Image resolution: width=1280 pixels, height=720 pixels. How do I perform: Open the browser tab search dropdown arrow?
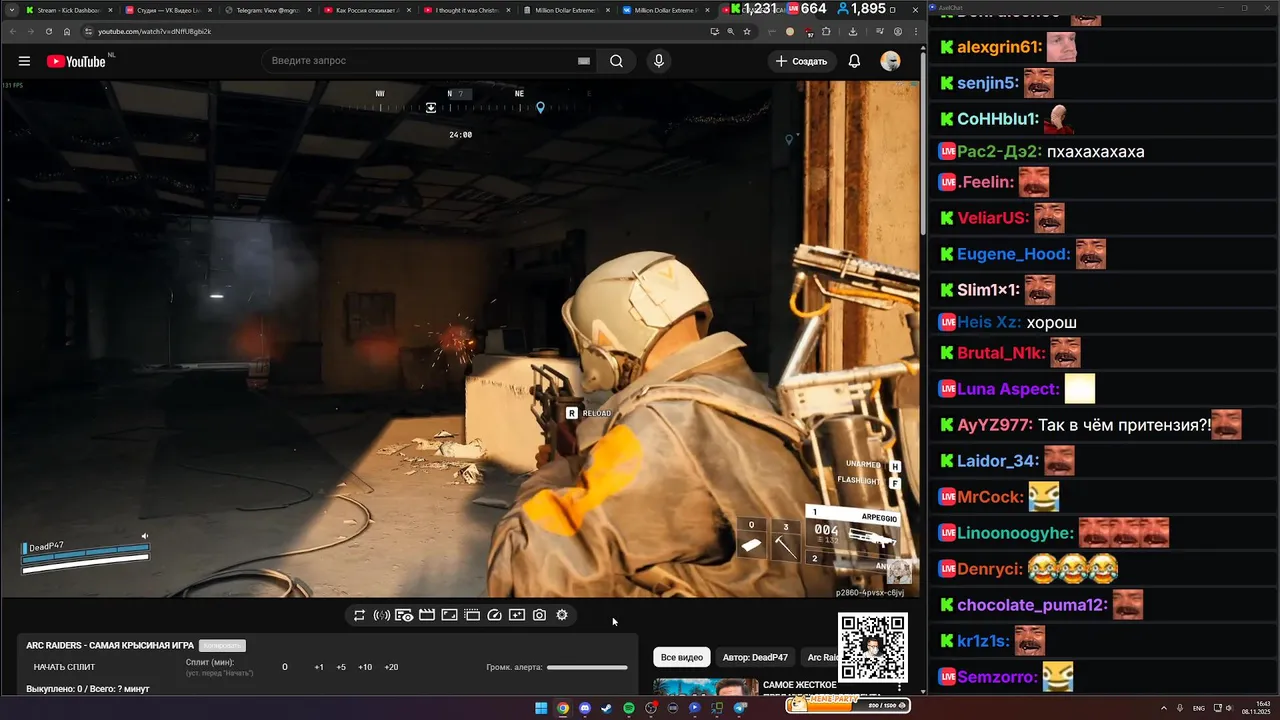pyautogui.click(x=11, y=10)
